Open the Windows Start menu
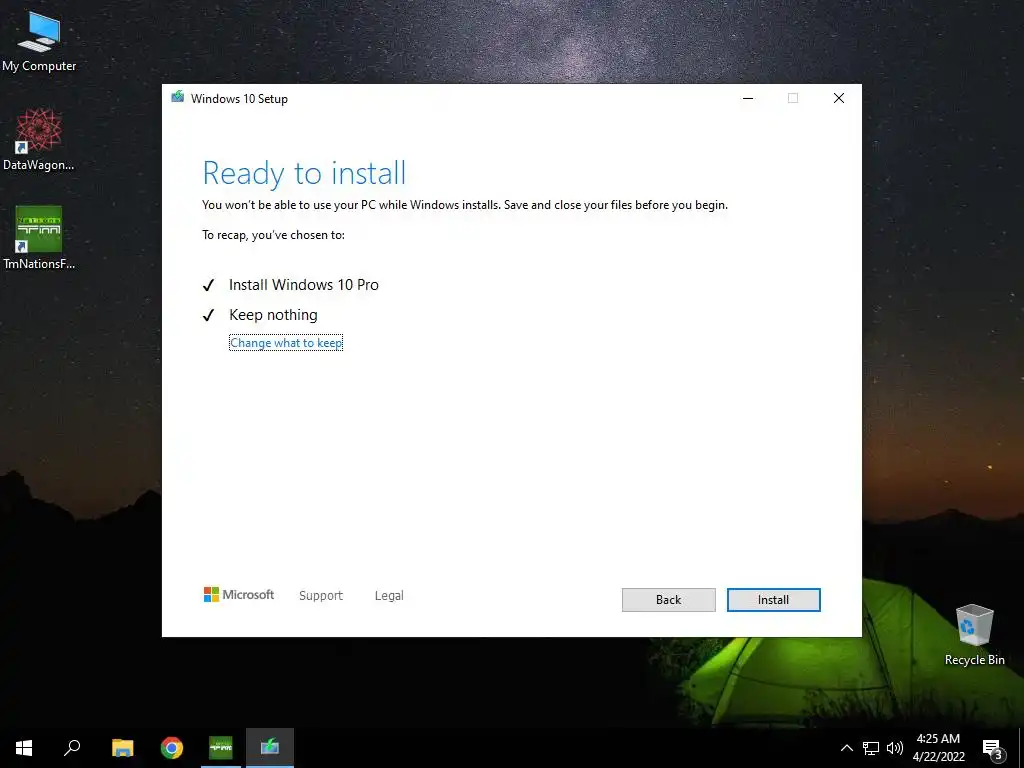This screenshot has height=768, width=1024. click(24, 748)
